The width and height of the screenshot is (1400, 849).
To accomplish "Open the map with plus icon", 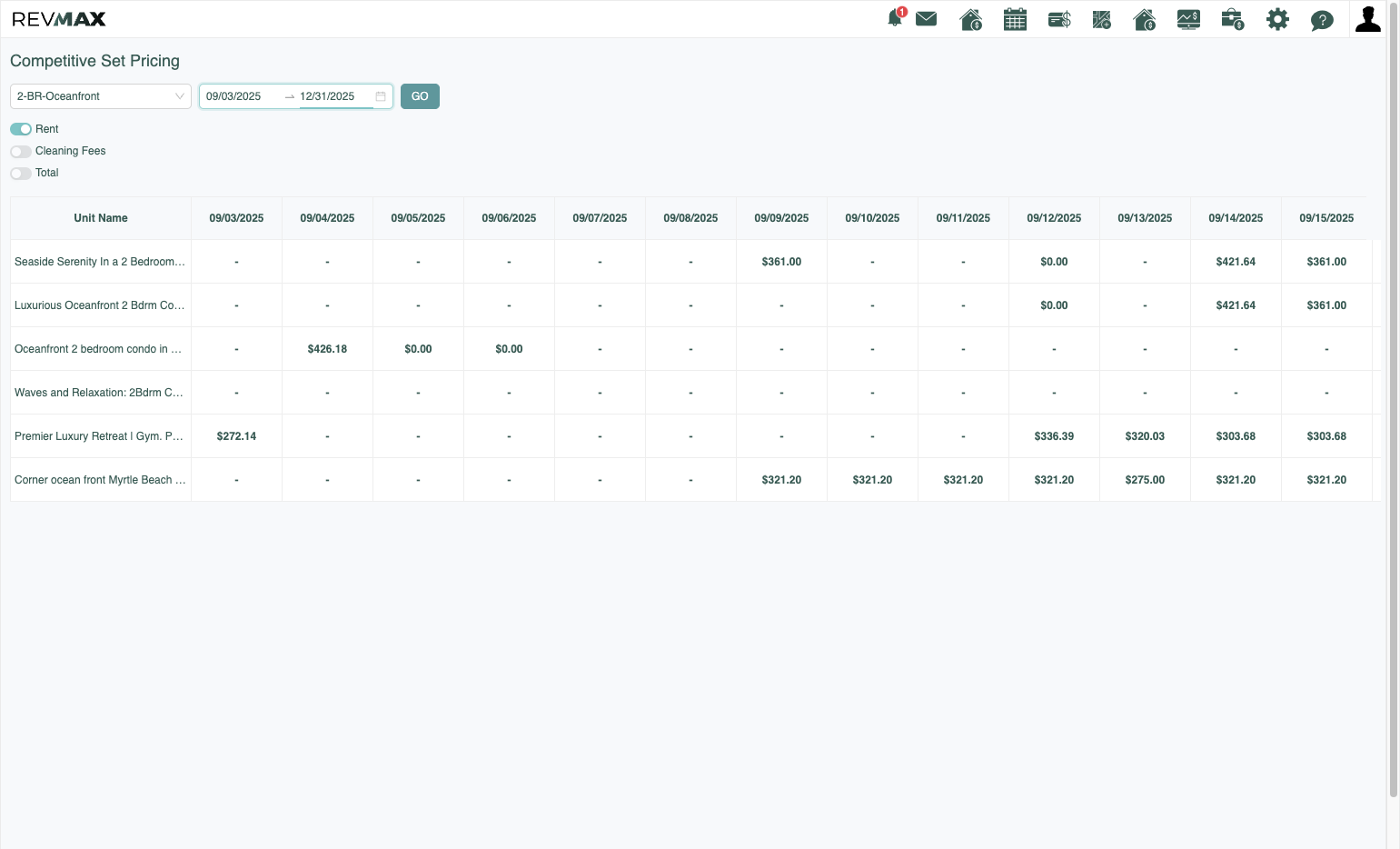I will tap(1102, 19).
